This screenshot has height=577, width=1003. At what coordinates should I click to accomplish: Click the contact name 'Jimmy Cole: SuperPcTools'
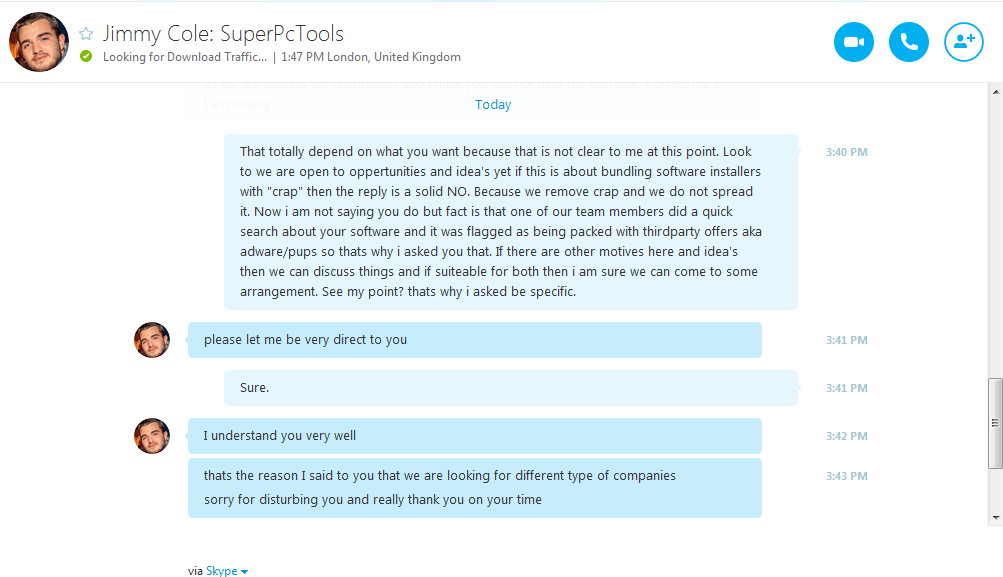[223, 34]
